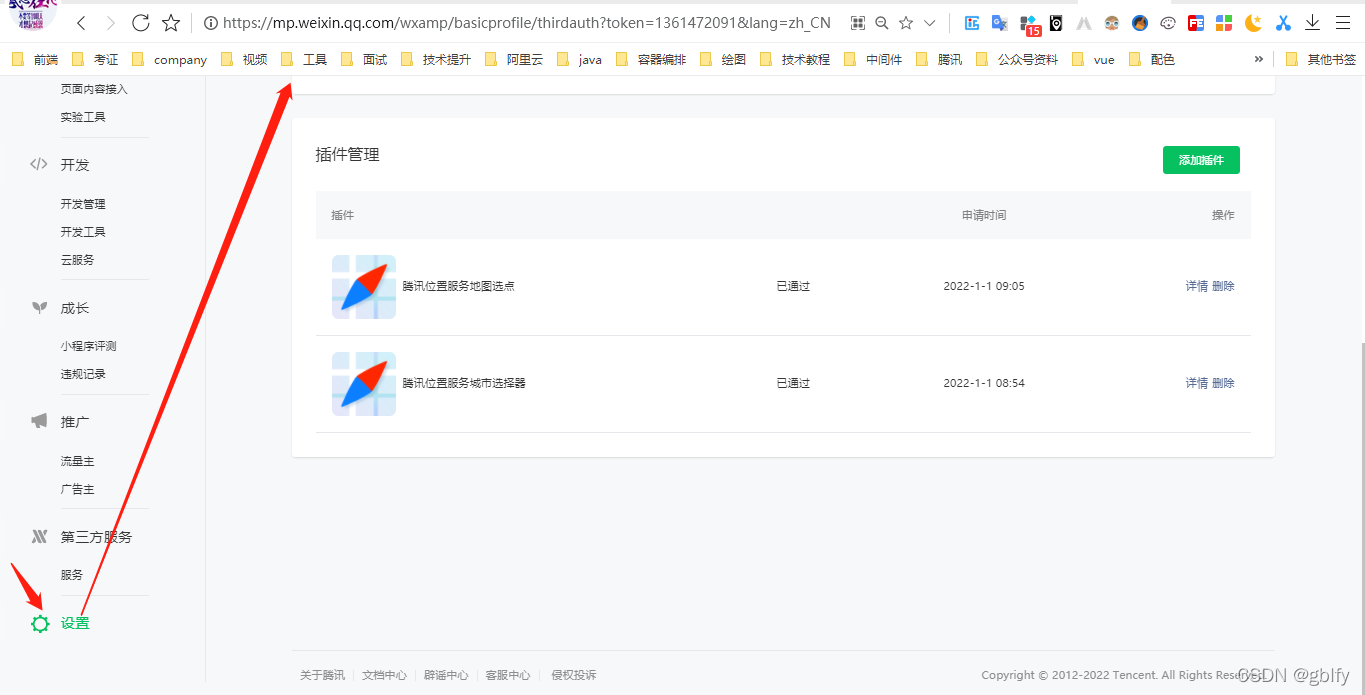
Task: Open 云服务 in the sidebar
Action: [77, 260]
